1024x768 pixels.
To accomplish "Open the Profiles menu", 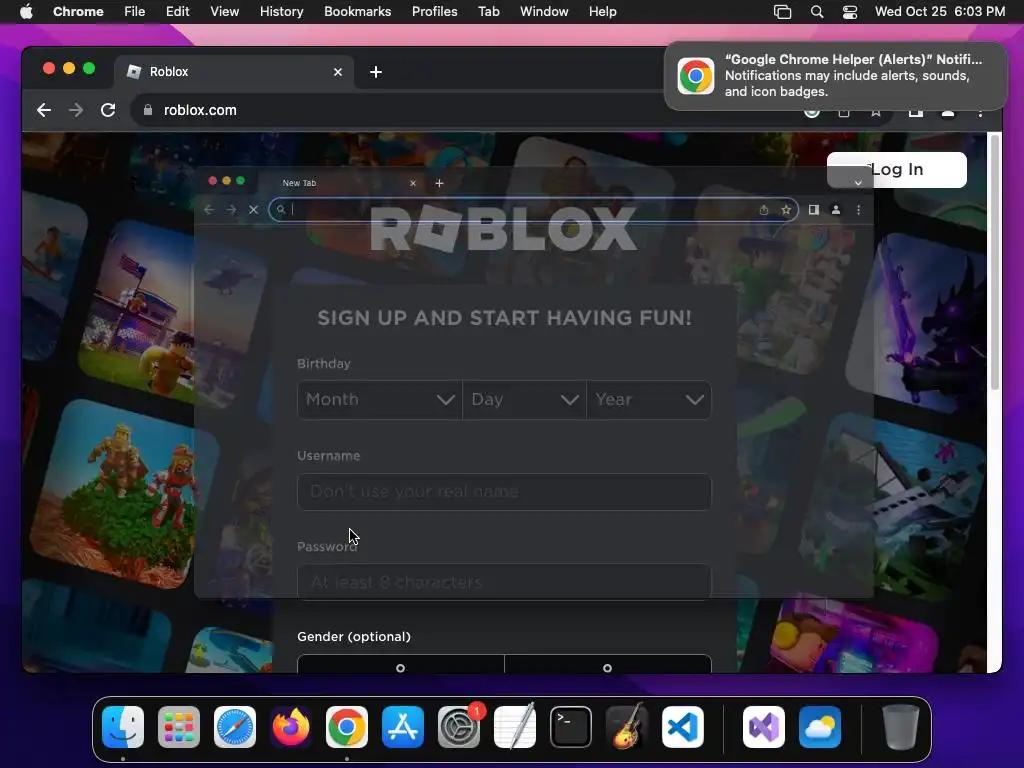I will click(434, 12).
